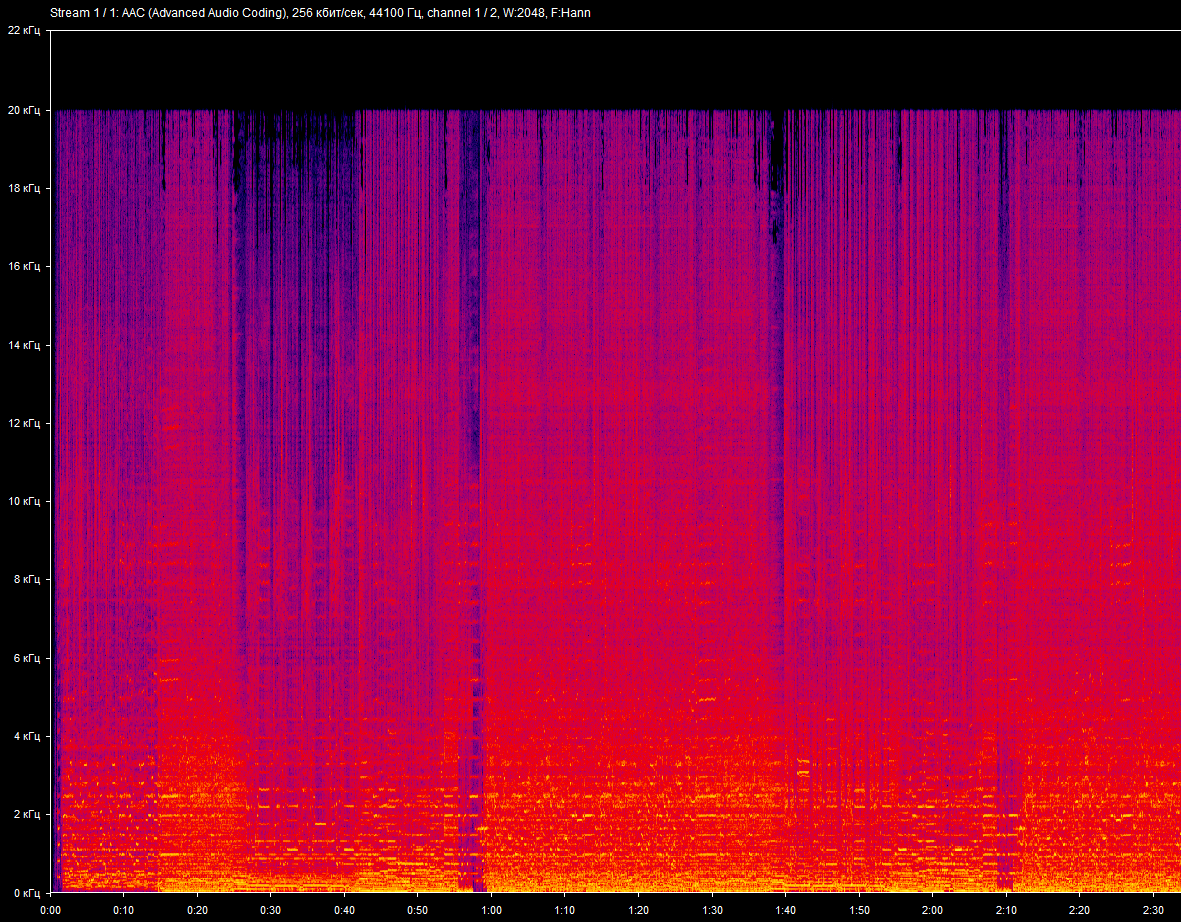Click the 2:00 time axis label
The width and height of the screenshot is (1181, 922).
point(932,910)
